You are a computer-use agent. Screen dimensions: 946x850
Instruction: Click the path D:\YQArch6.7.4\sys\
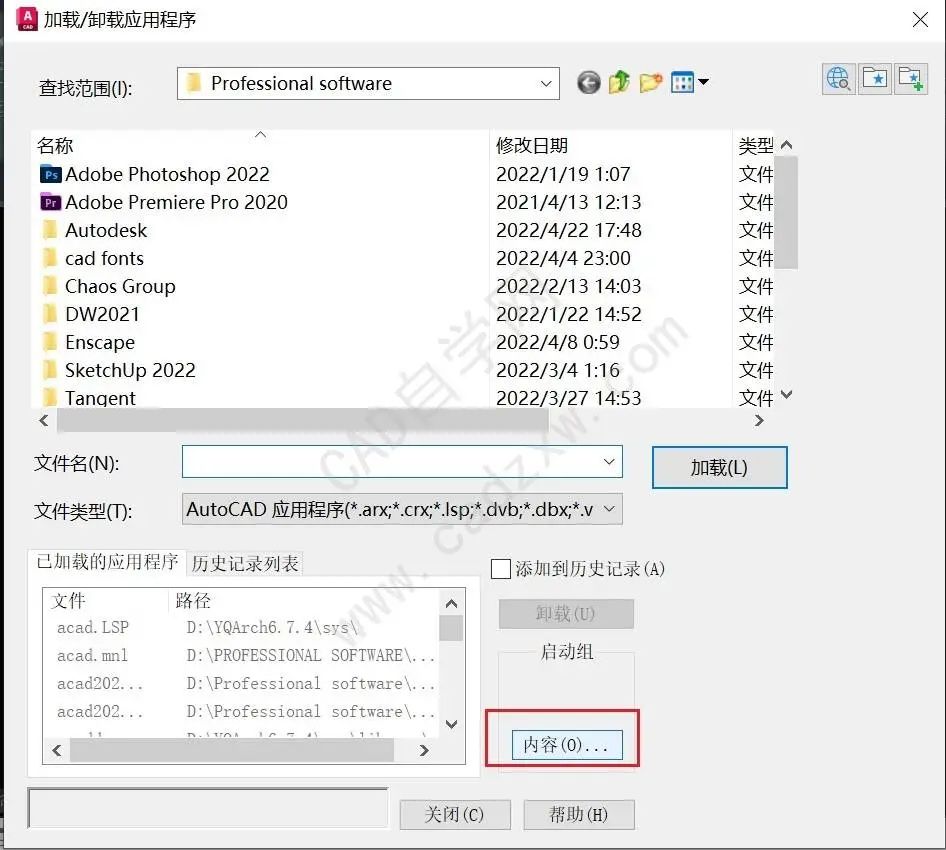pyautogui.click(x=273, y=627)
